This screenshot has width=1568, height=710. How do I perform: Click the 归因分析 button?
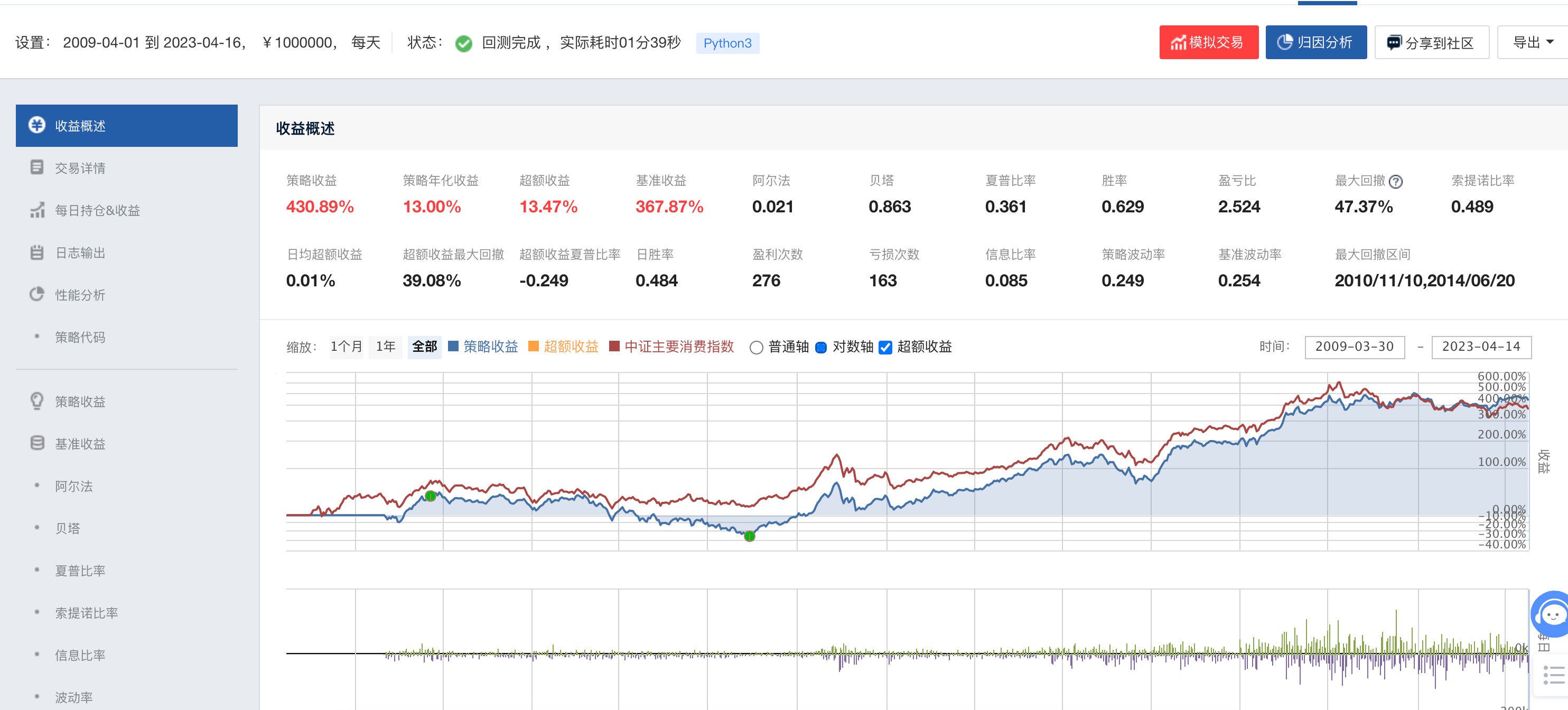tap(1315, 43)
